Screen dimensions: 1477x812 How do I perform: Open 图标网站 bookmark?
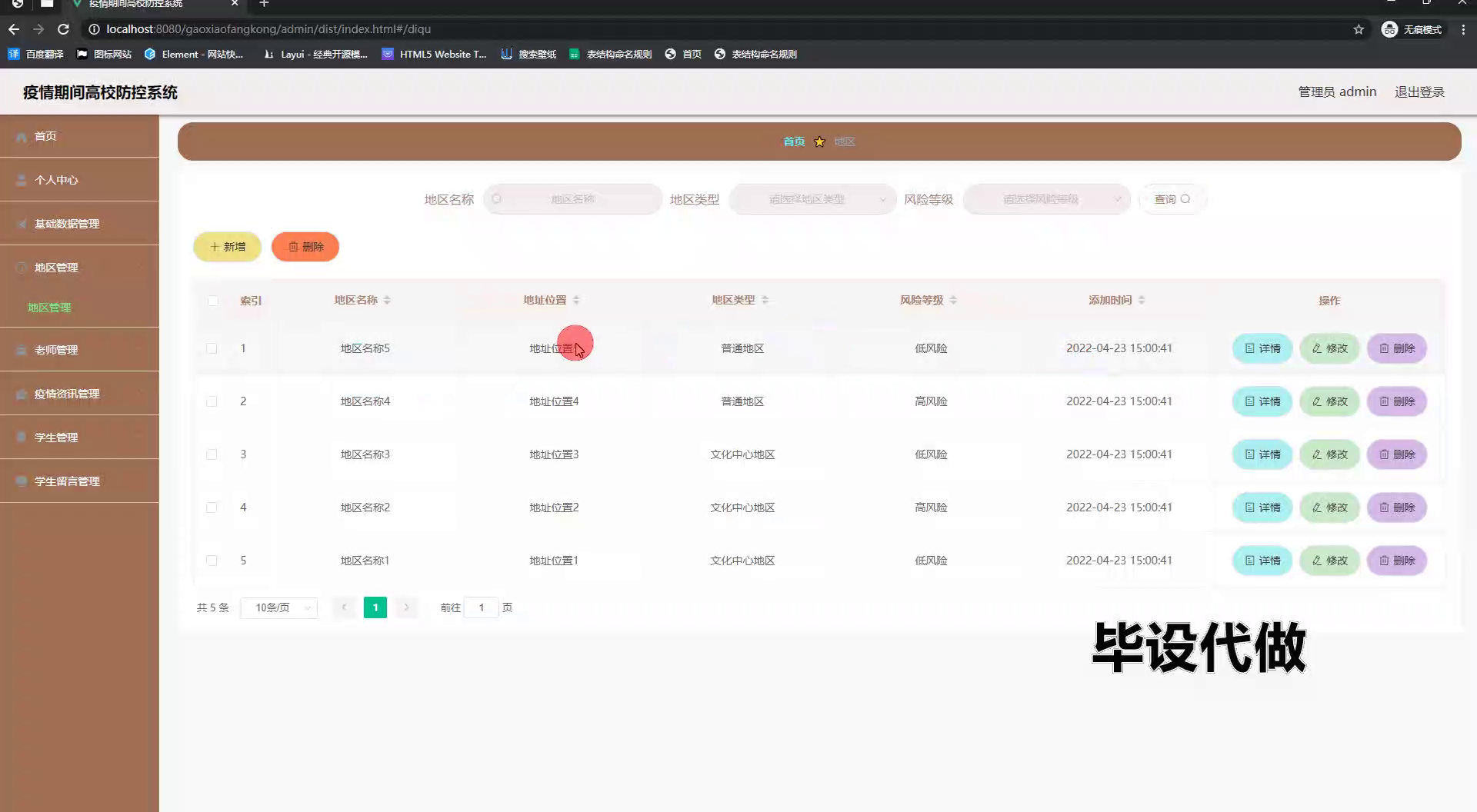point(104,54)
